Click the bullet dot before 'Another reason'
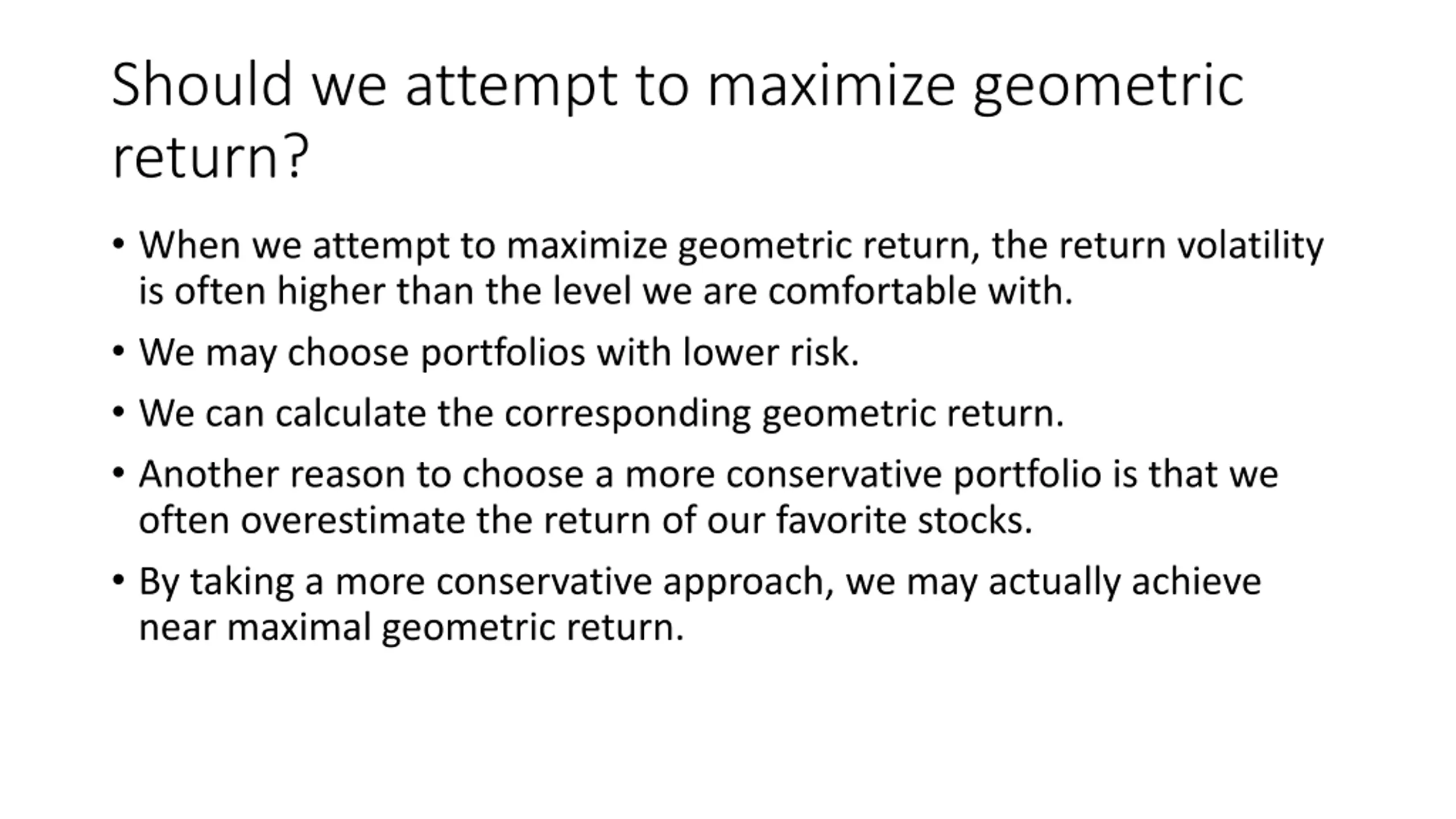Viewport: 1456px width, 819px height. point(118,473)
